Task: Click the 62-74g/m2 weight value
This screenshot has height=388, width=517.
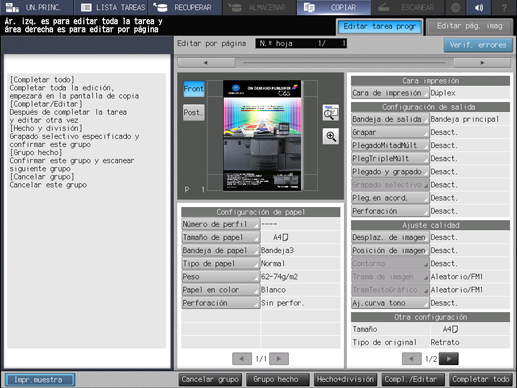Action: [279, 277]
